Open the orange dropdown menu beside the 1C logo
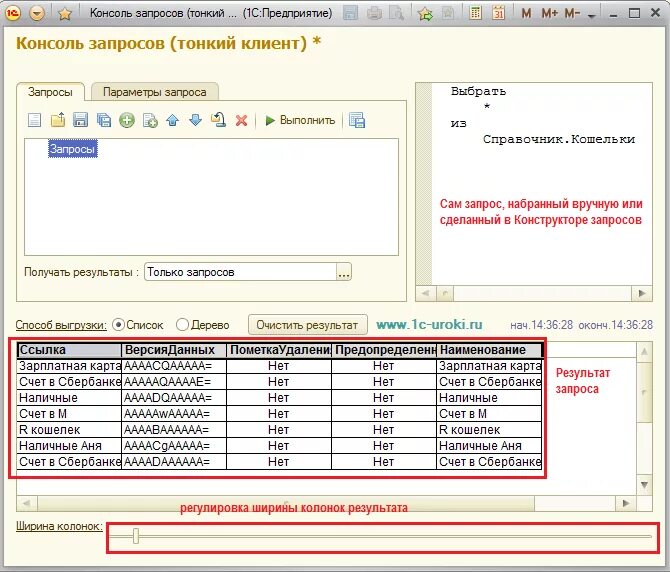The height and width of the screenshot is (572, 670). coord(37,14)
